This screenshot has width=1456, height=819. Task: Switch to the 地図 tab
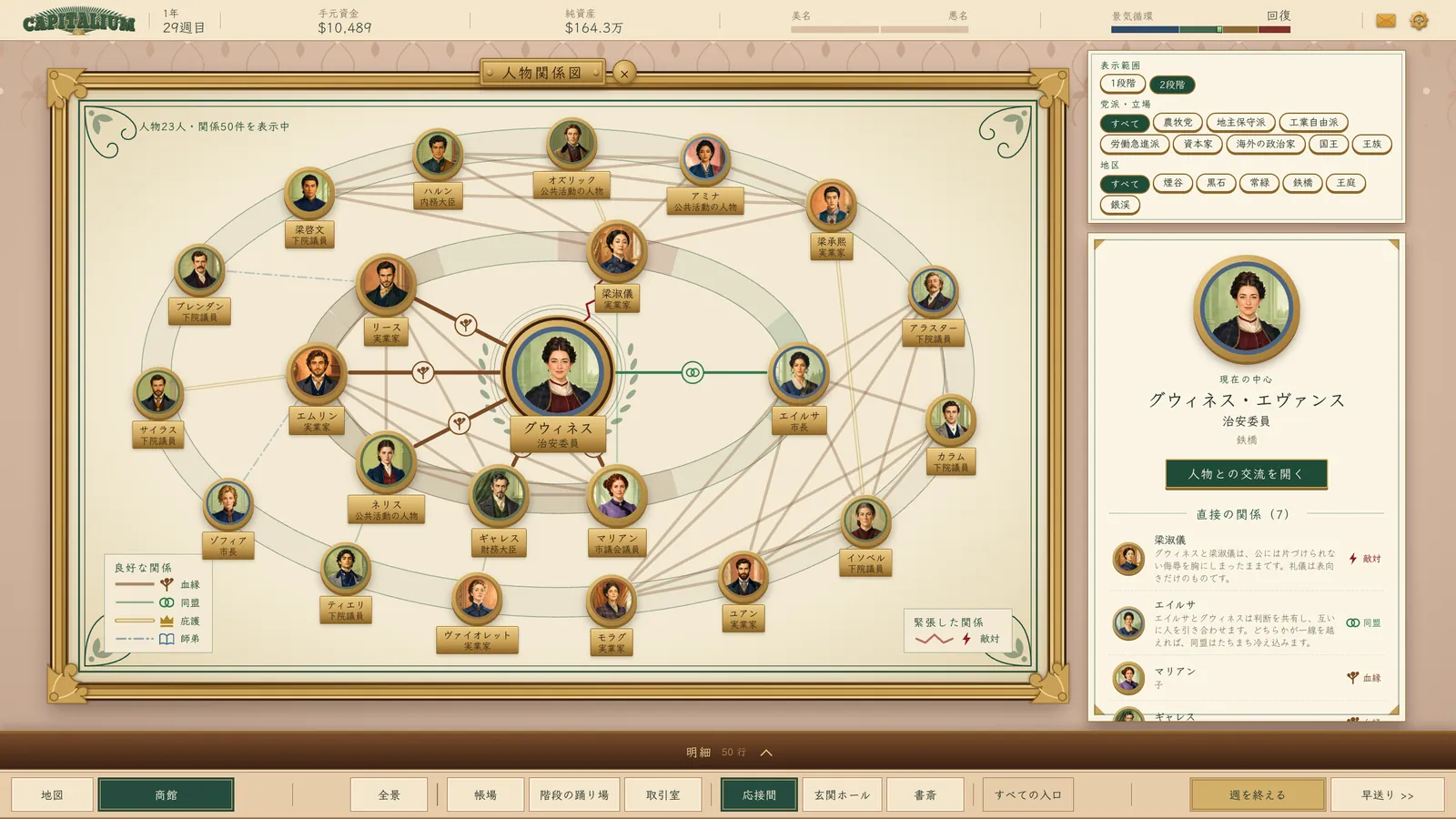click(52, 795)
